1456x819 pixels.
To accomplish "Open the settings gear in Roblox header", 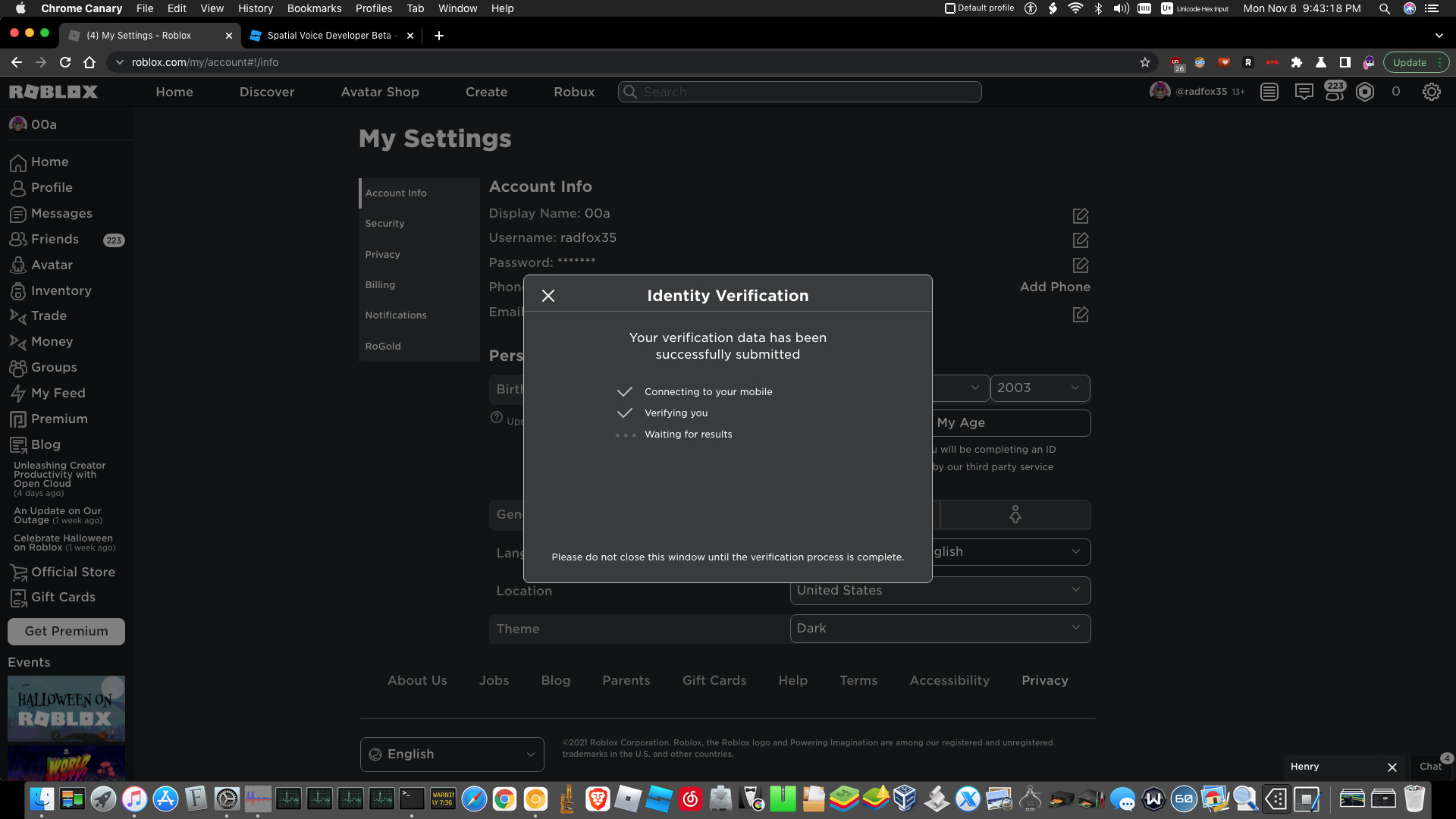I will (1431, 92).
